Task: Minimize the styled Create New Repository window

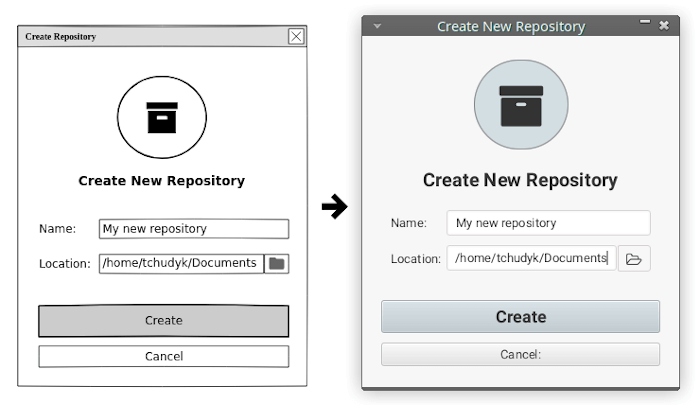Action: 645,24
